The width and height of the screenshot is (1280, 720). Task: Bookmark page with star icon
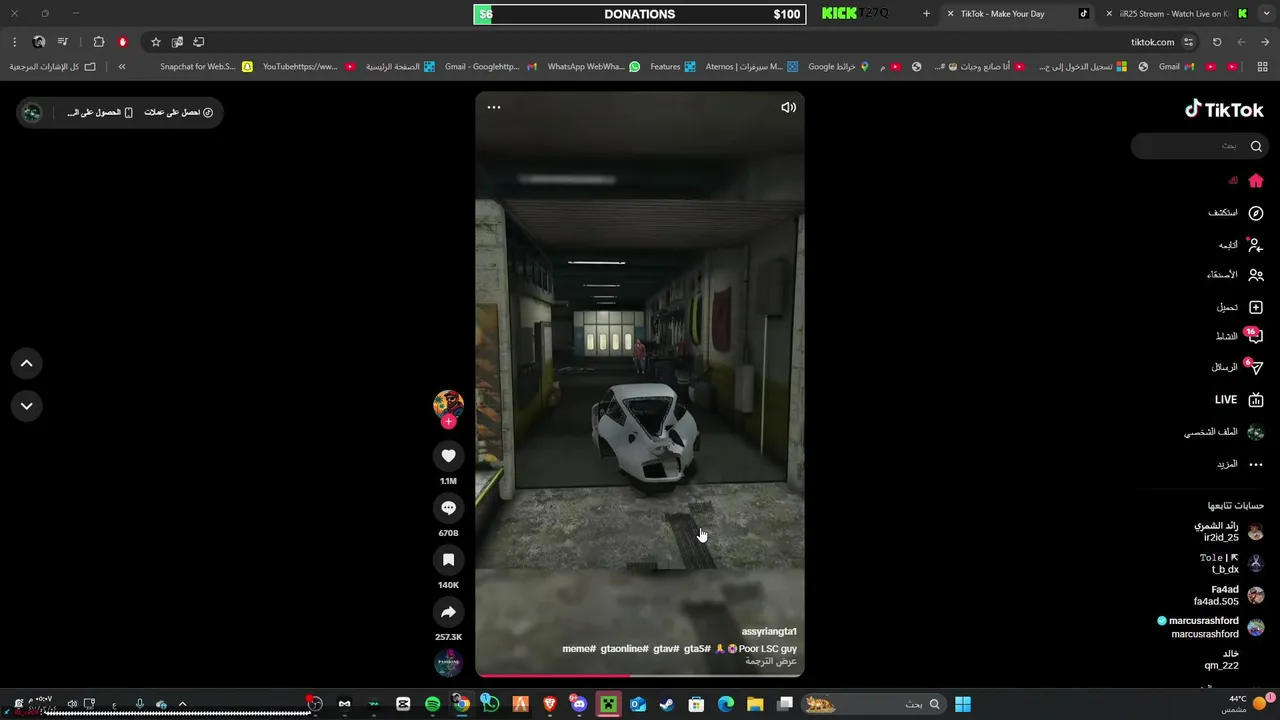(x=156, y=42)
